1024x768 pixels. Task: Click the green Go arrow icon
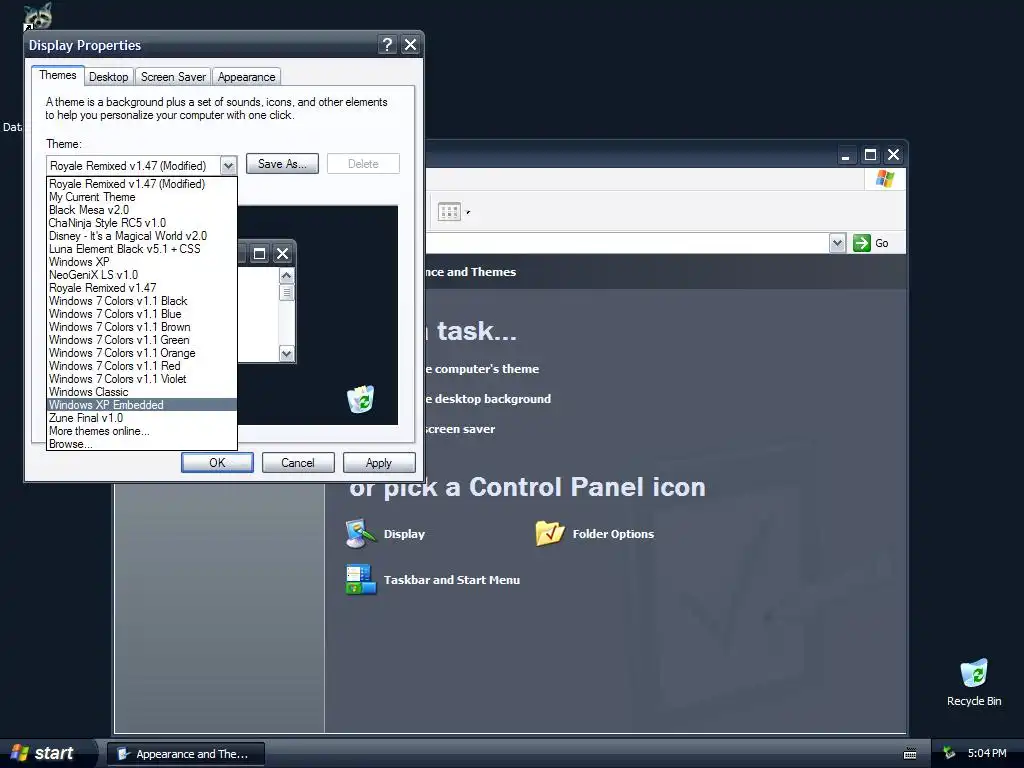pos(861,243)
